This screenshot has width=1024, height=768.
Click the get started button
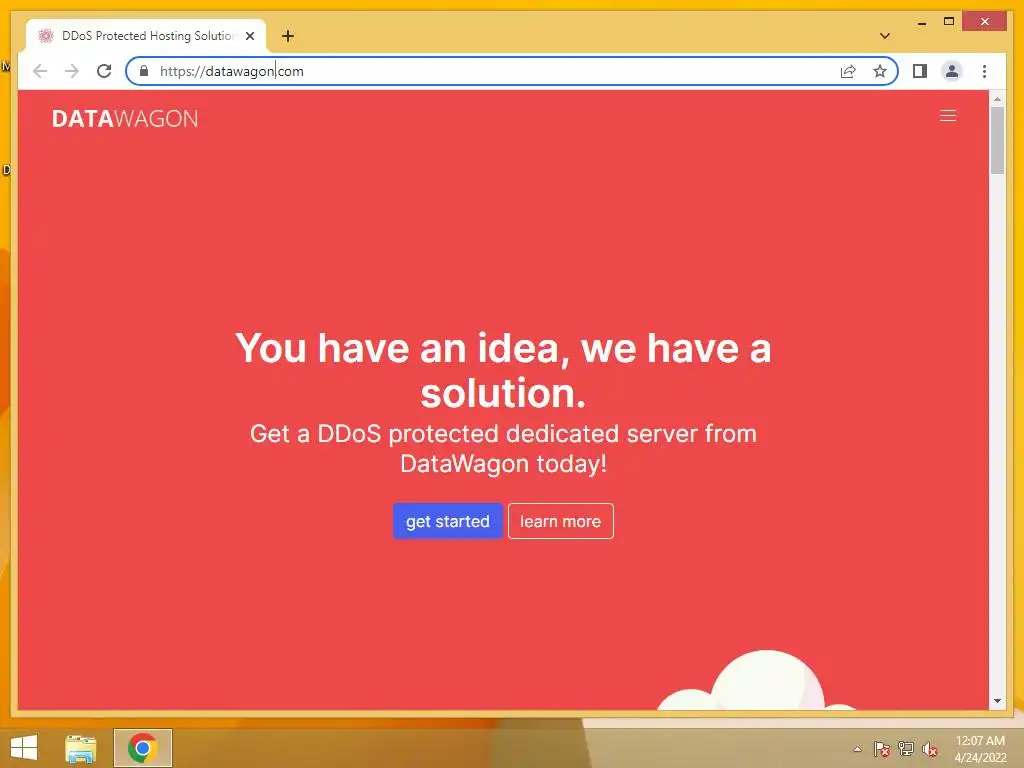[x=448, y=521]
